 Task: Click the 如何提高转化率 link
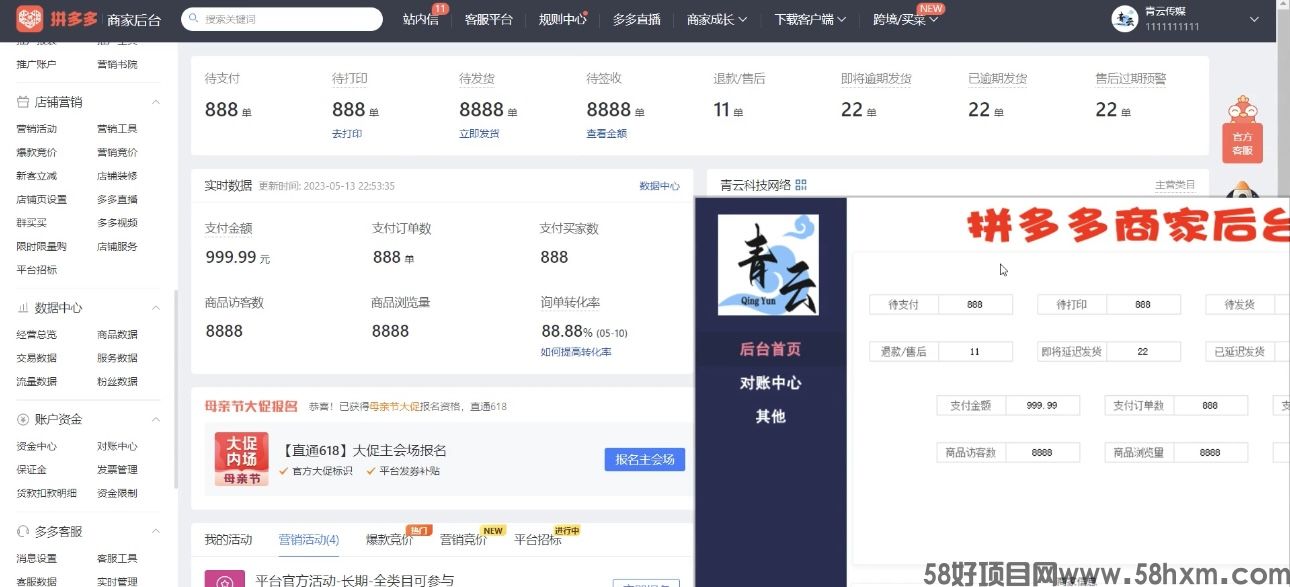[x=576, y=352]
